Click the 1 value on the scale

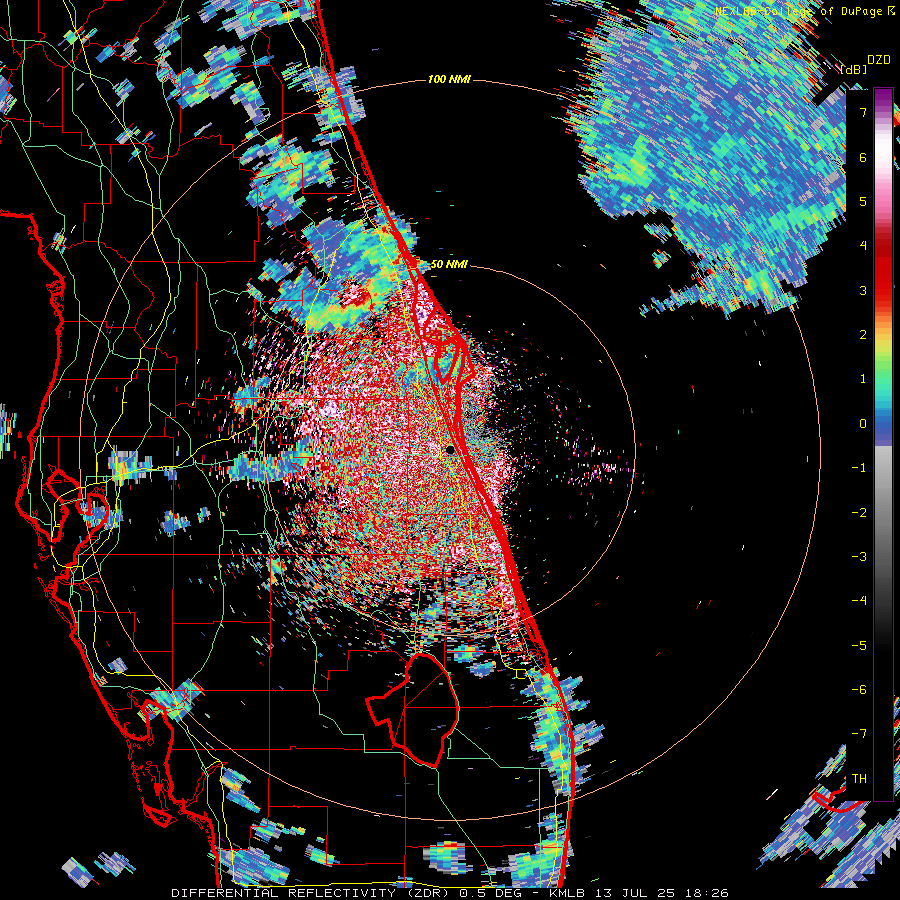point(863,379)
